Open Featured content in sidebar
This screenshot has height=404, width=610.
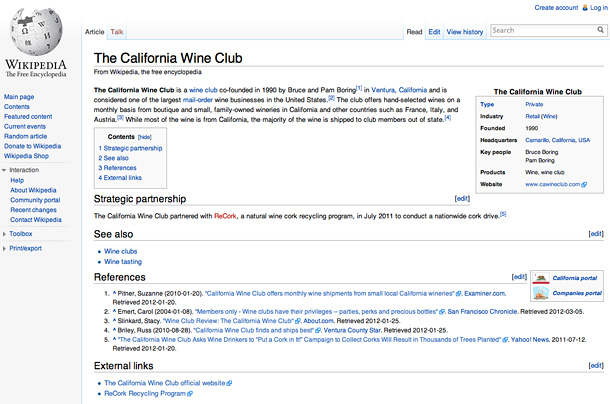28,117
